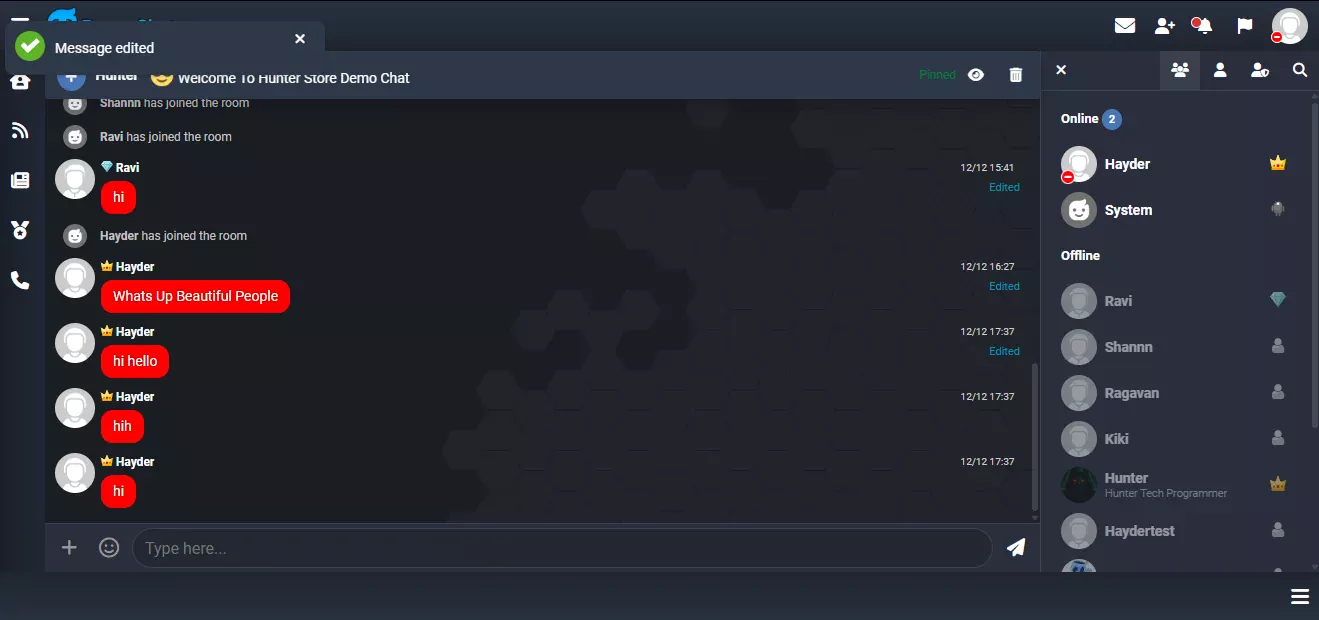The height and width of the screenshot is (620, 1319).
Task: Open the add-friend requests icon
Action: tap(1164, 26)
